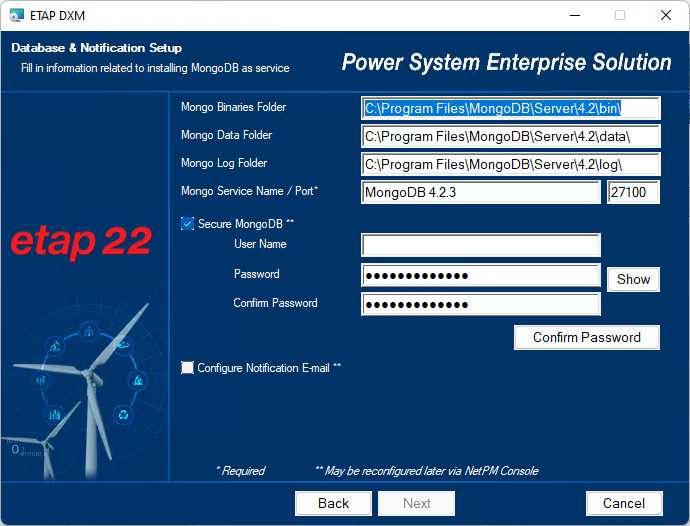The image size is (690, 526).
Task: Click the 'Mongo Service Name / Port' label
Action: tap(249, 191)
